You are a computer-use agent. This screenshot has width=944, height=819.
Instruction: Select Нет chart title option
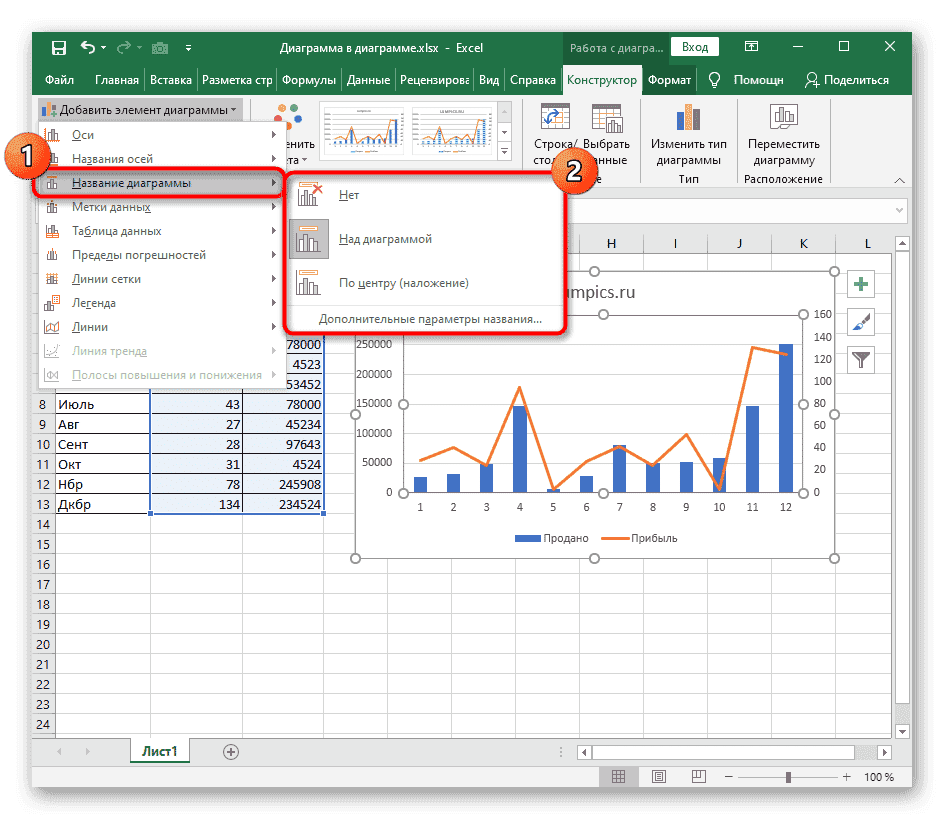pos(348,195)
